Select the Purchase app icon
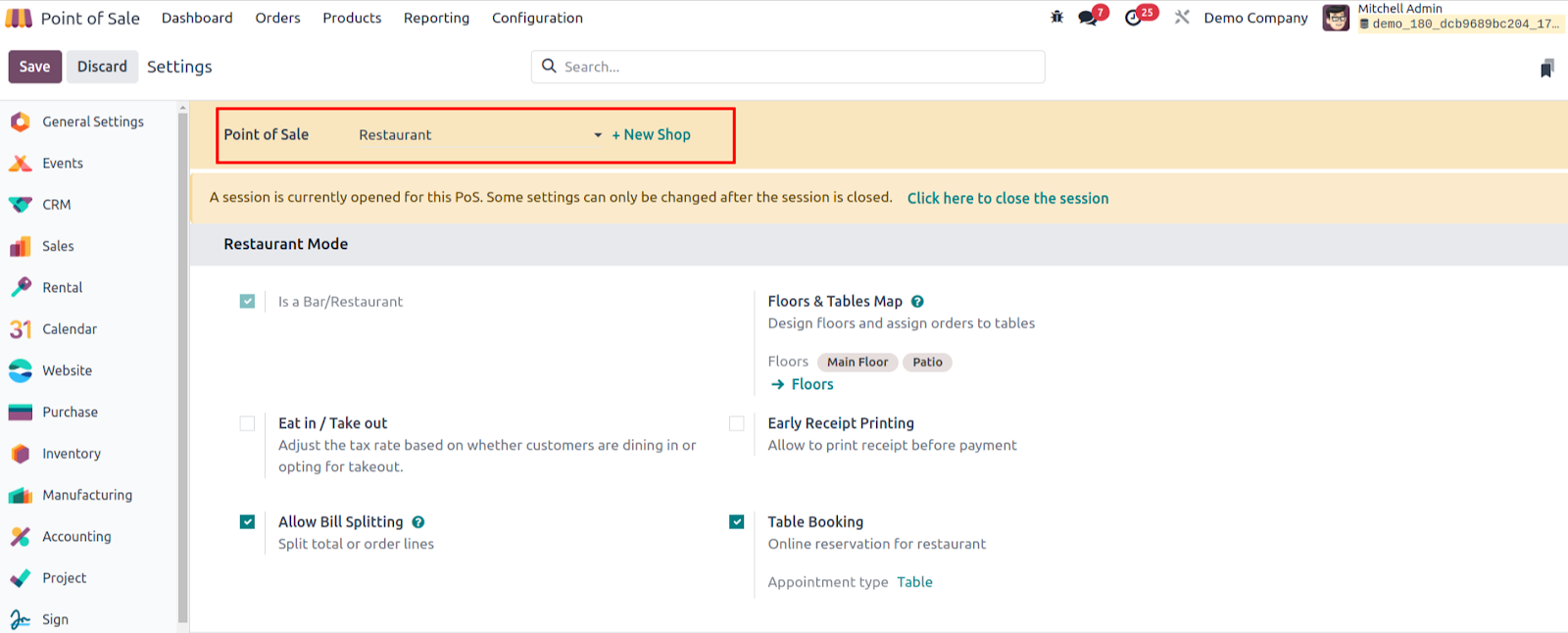 click(20, 413)
